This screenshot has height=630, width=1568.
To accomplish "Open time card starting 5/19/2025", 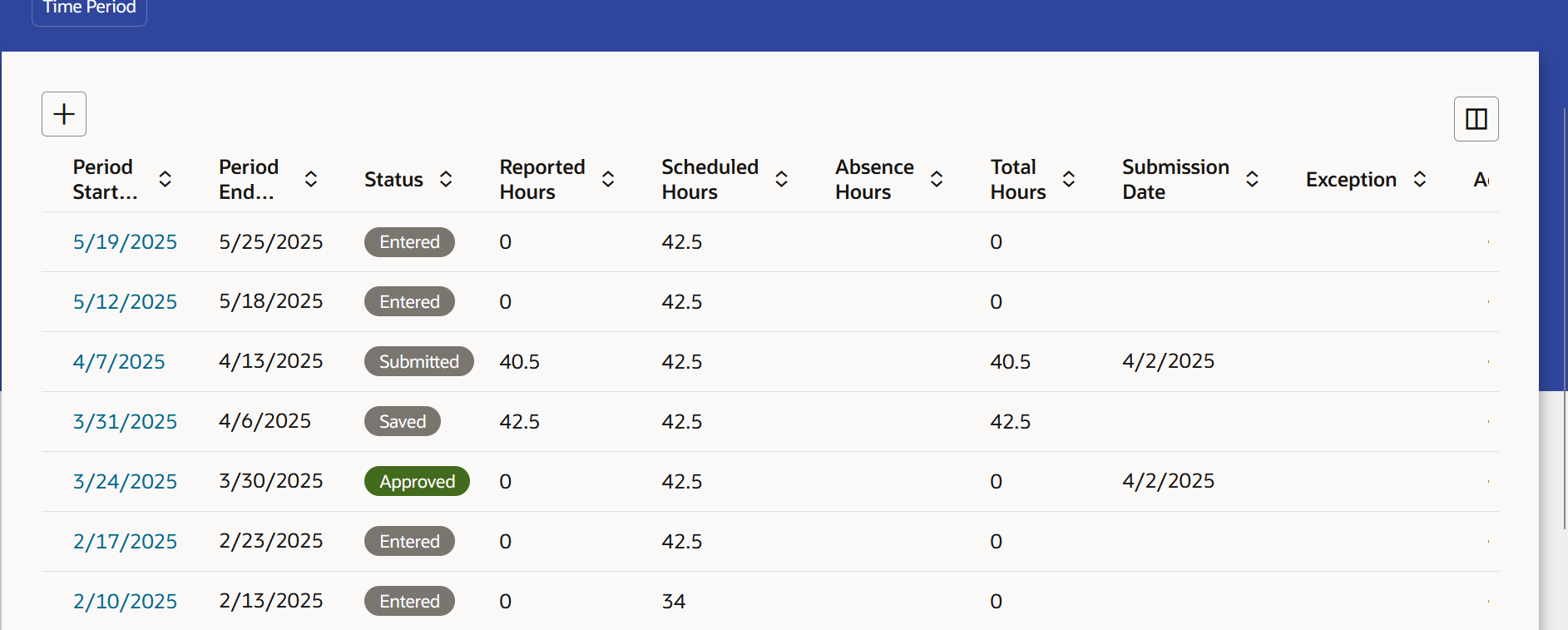I will click(125, 242).
